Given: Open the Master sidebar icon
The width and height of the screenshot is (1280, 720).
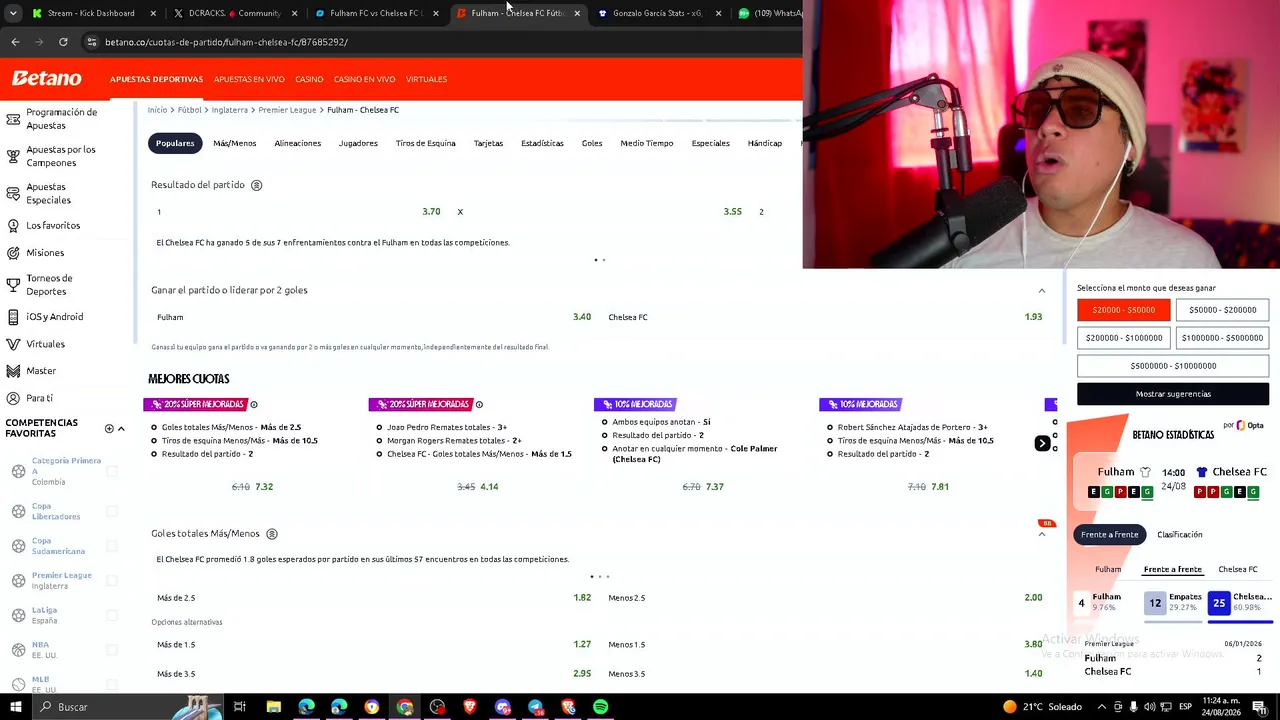Looking at the screenshot, I should pyautogui.click(x=13, y=371).
